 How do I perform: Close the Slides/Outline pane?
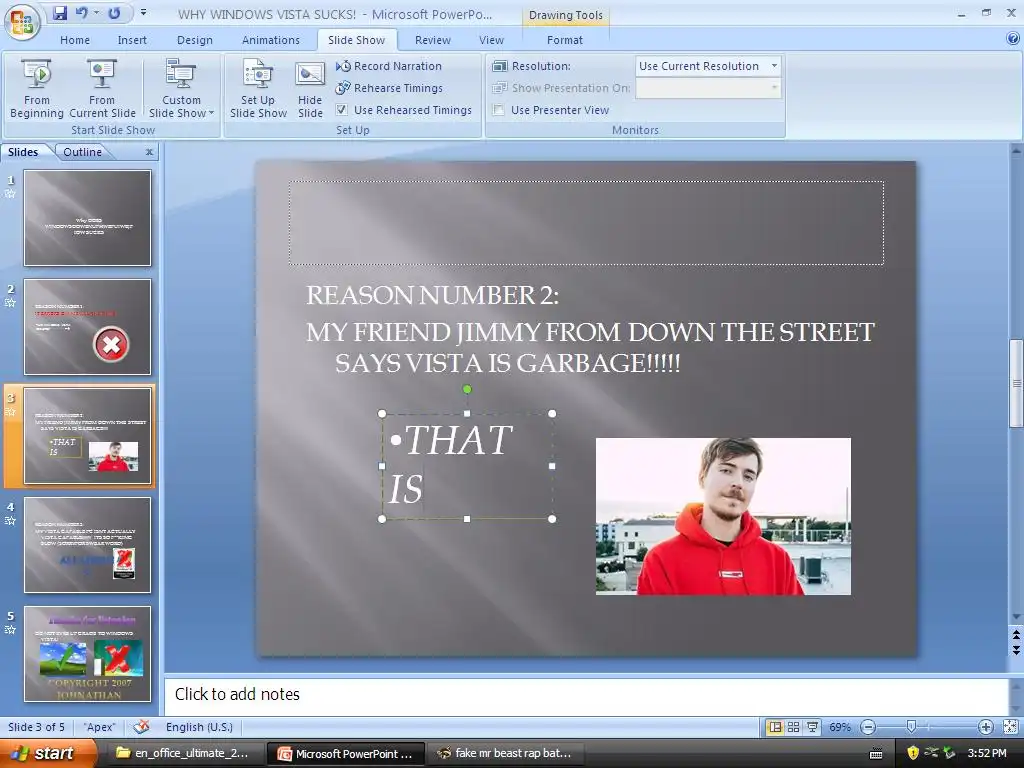(x=150, y=152)
